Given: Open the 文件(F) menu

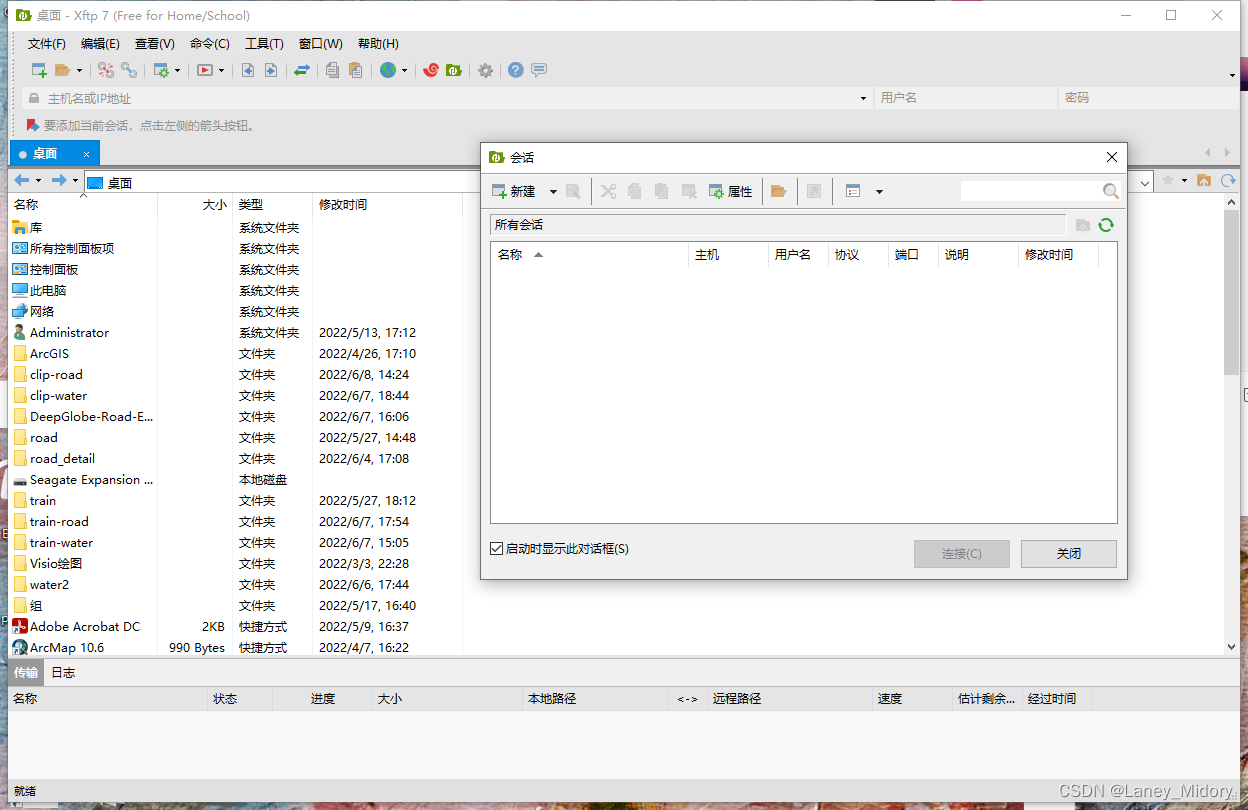Looking at the screenshot, I should coord(46,43).
